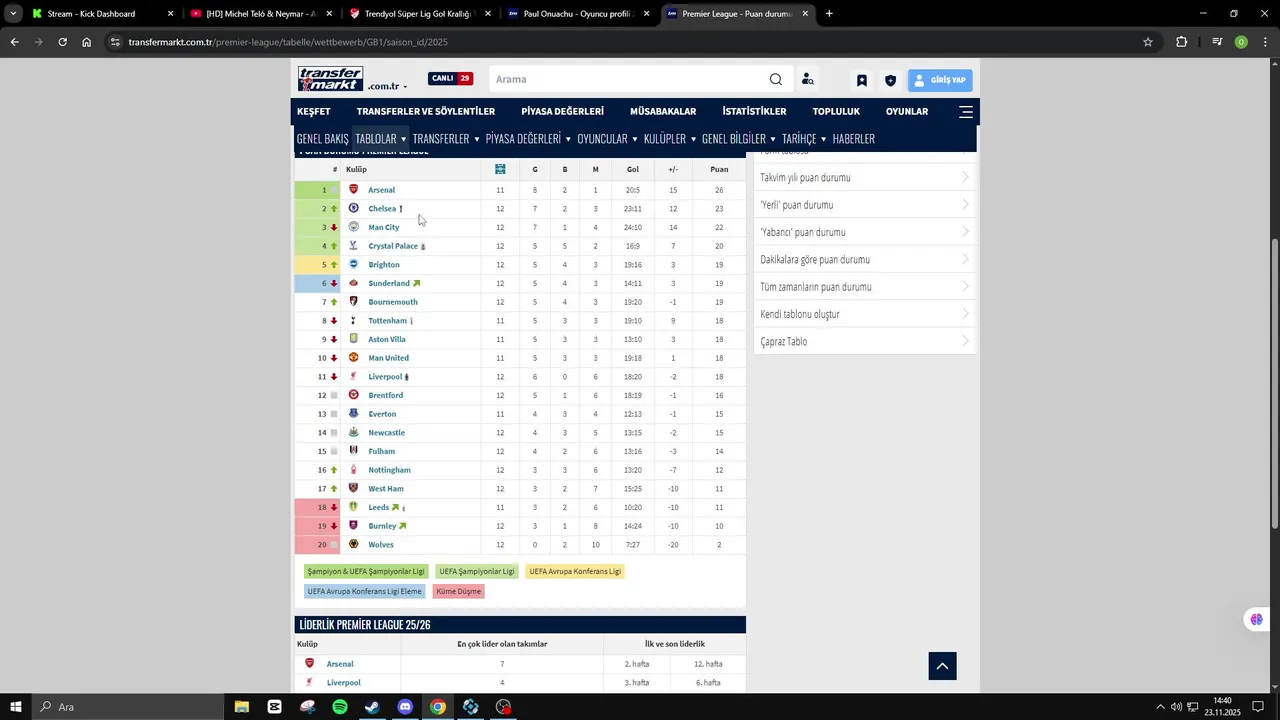The image size is (1280, 720).
Task: Click the Man City club crest
Action: pyautogui.click(x=353, y=227)
